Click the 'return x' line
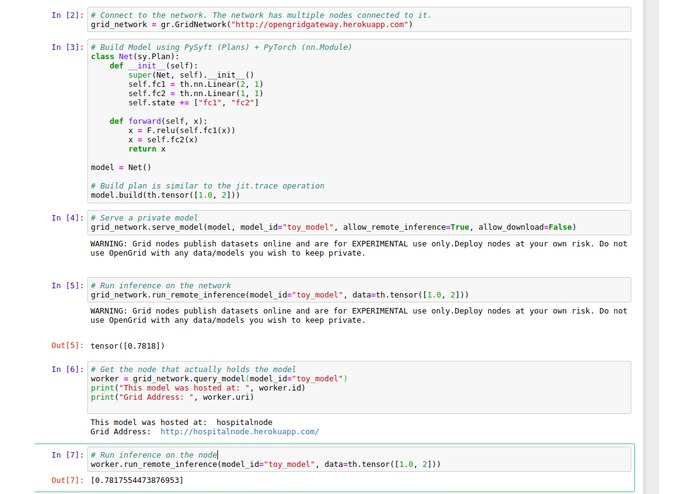 pyautogui.click(x=147, y=149)
